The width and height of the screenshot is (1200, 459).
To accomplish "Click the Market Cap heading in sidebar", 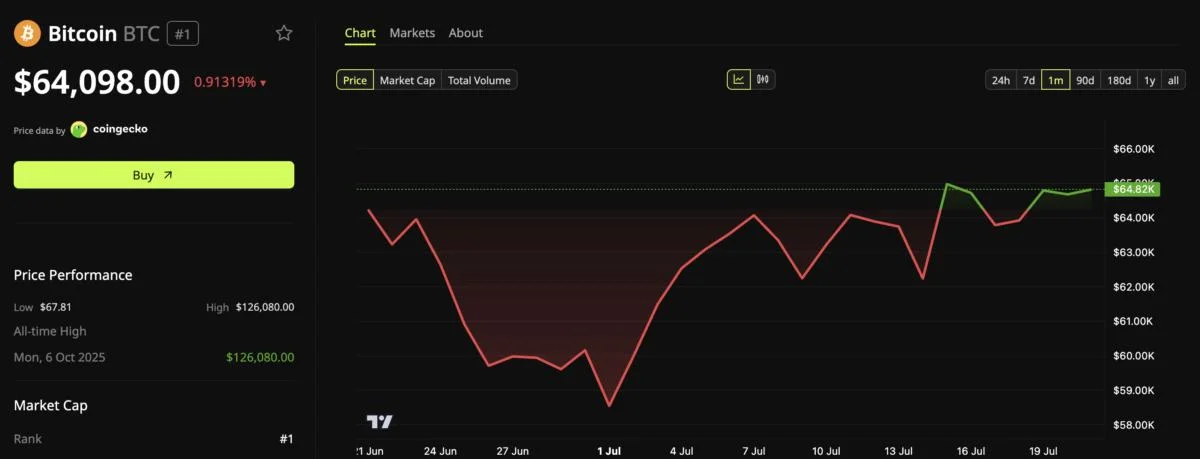I will pos(50,406).
